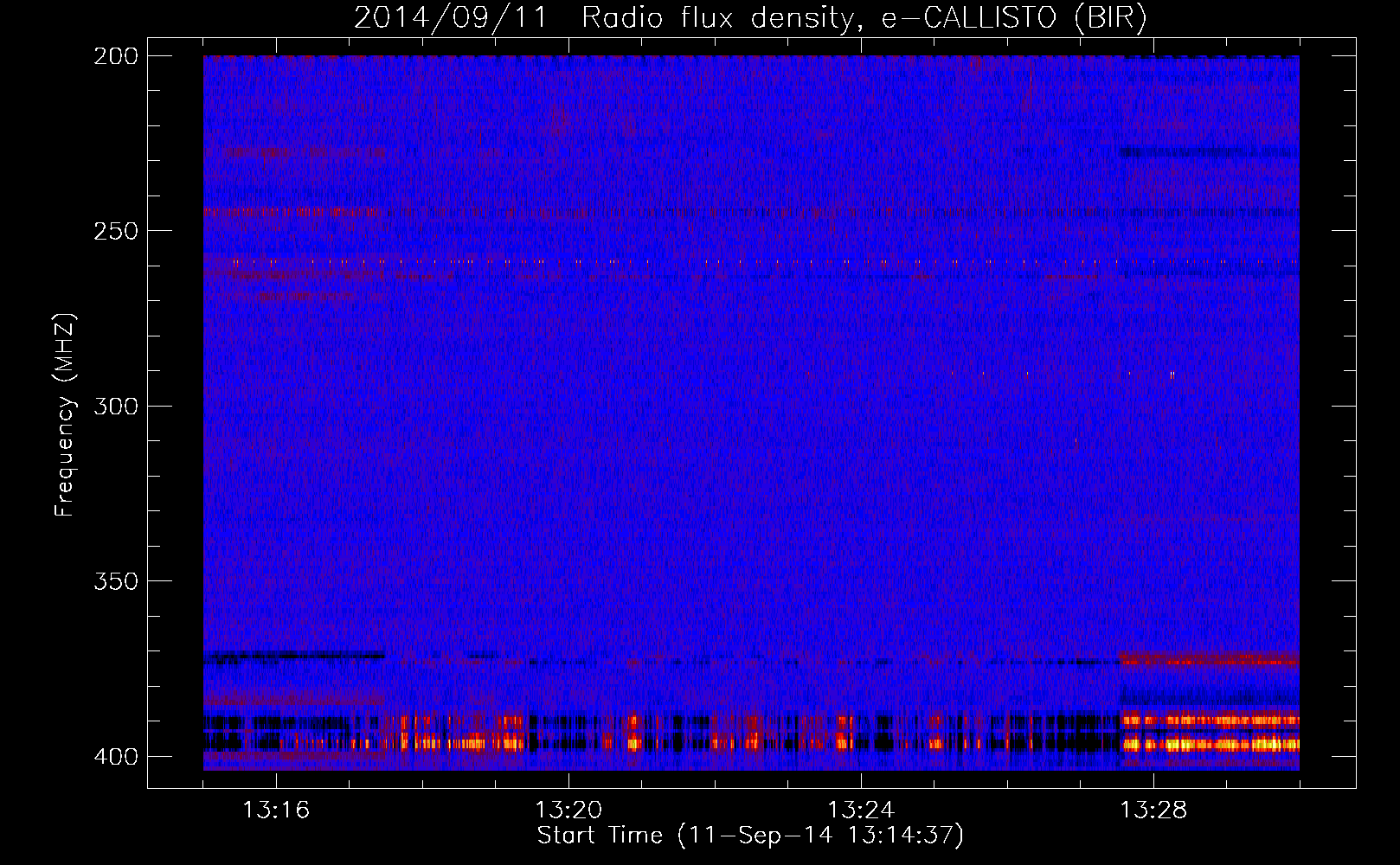Click the "Start Time (11-Sep-14 13:14:37)" axis label
The height and width of the screenshot is (865, 1400).
click(750, 836)
